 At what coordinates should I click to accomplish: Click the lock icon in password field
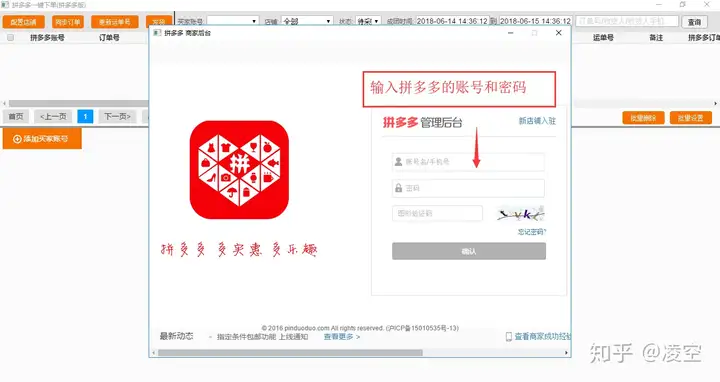point(399,188)
